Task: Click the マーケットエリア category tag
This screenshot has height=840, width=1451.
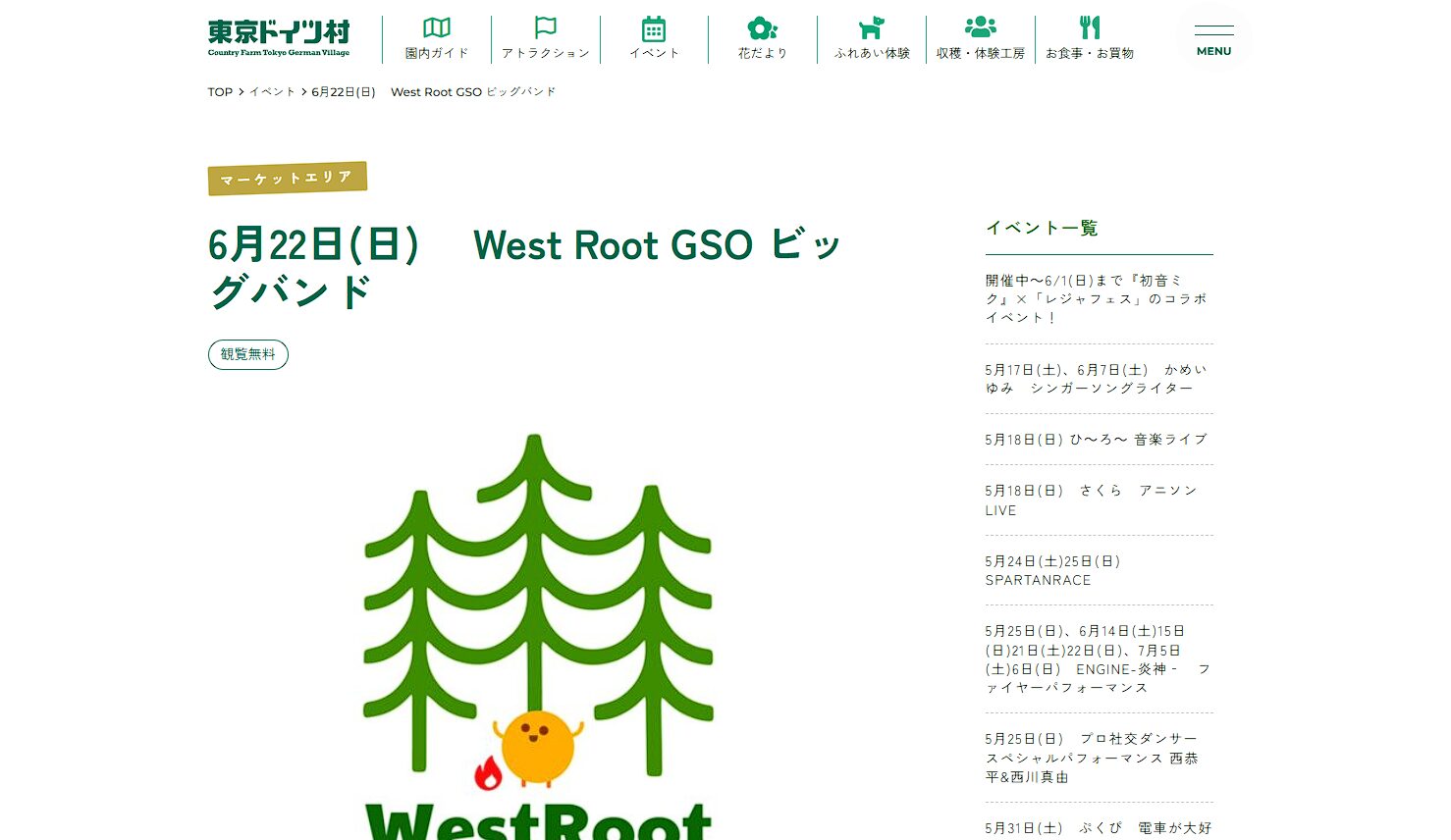Action: pos(287,179)
